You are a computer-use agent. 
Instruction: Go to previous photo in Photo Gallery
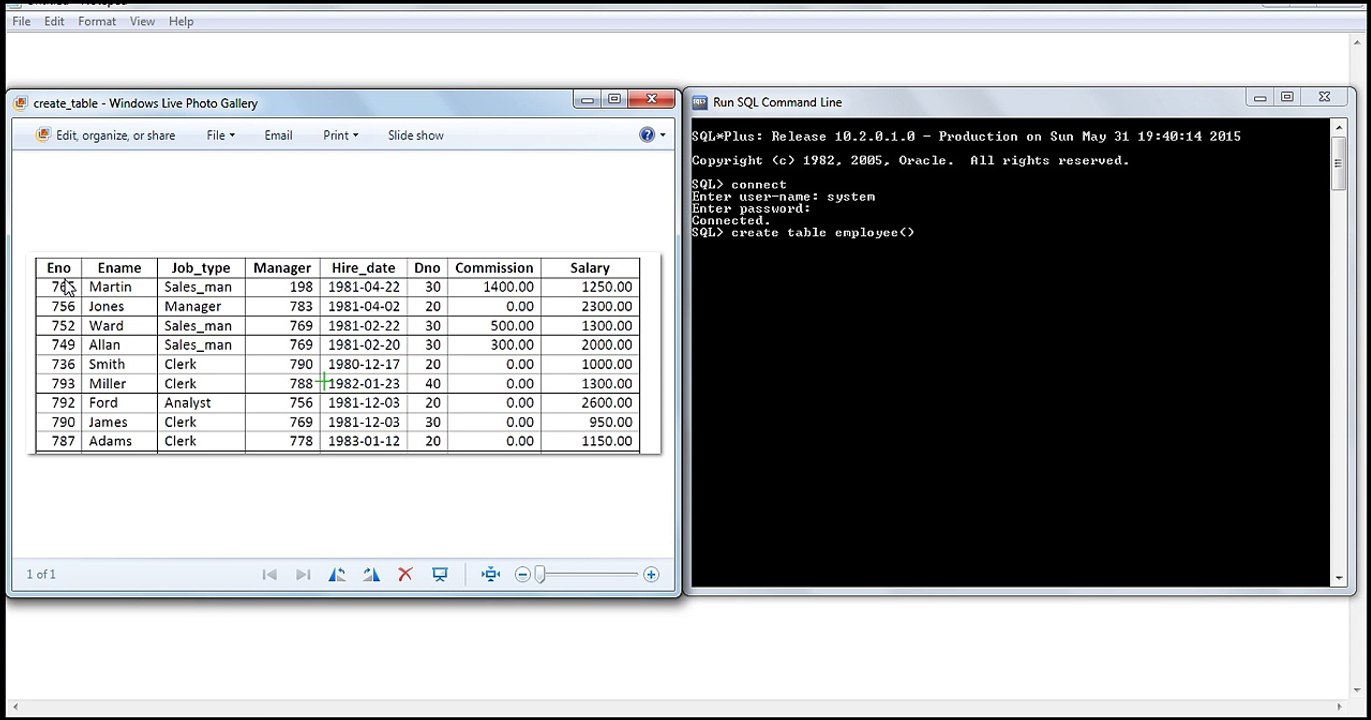269,574
